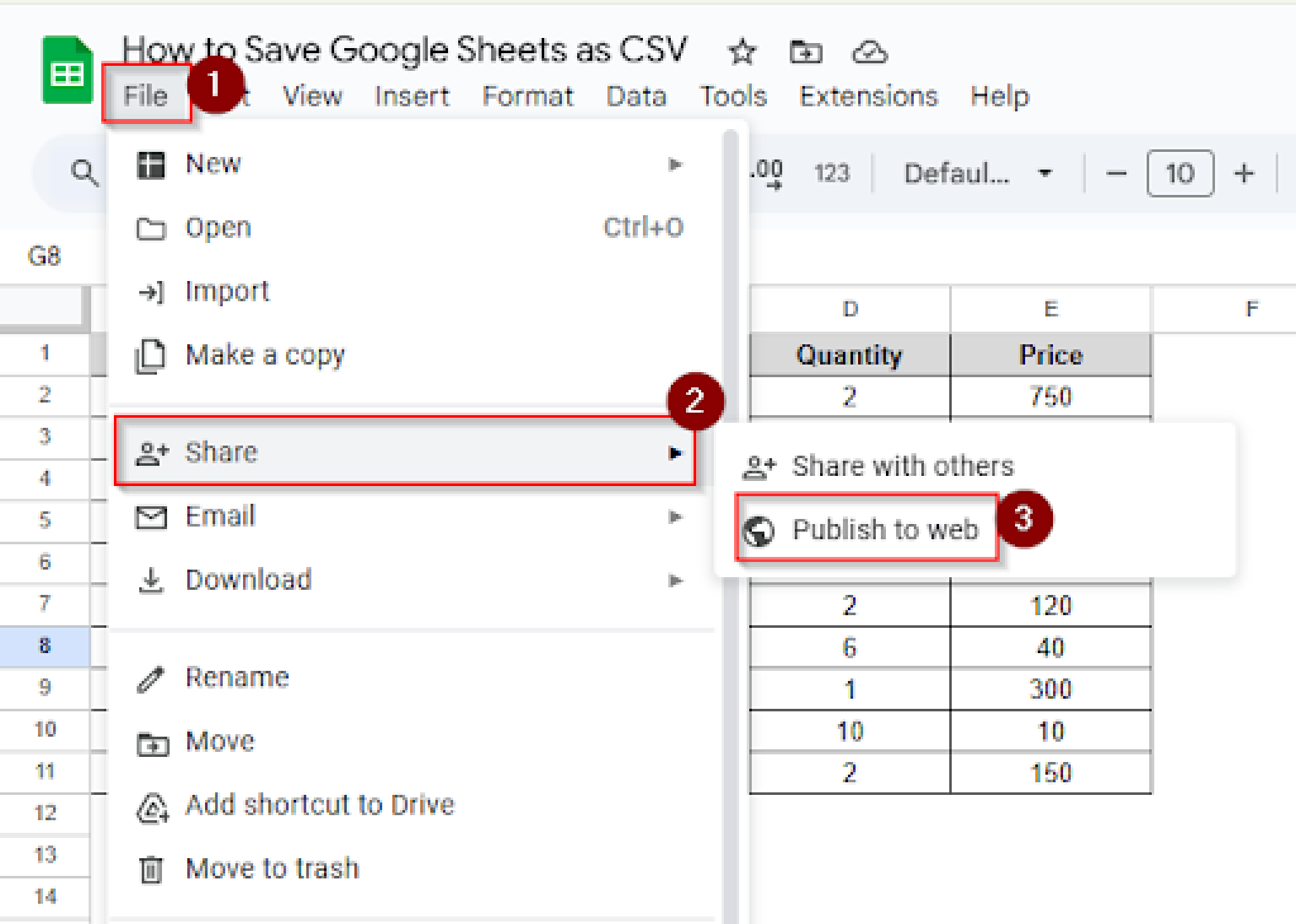Increase font size with the plus button
Image resolution: width=1296 pixels, height=924 pixels.
pyautogui.click(x=1243, y=173)
